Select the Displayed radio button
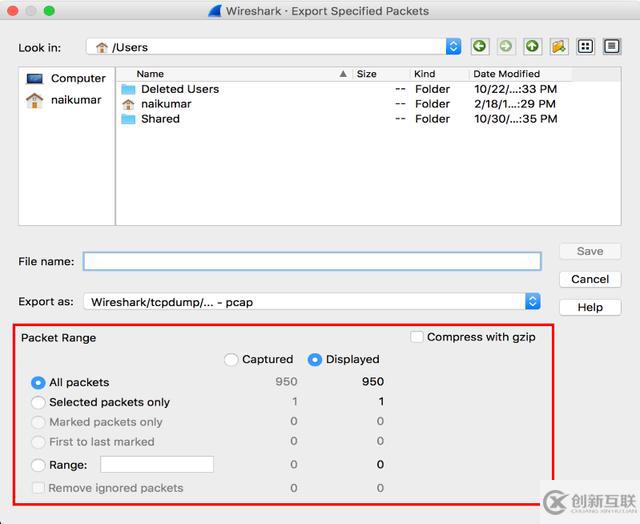640x524 pixels. [x=315, y=360]
